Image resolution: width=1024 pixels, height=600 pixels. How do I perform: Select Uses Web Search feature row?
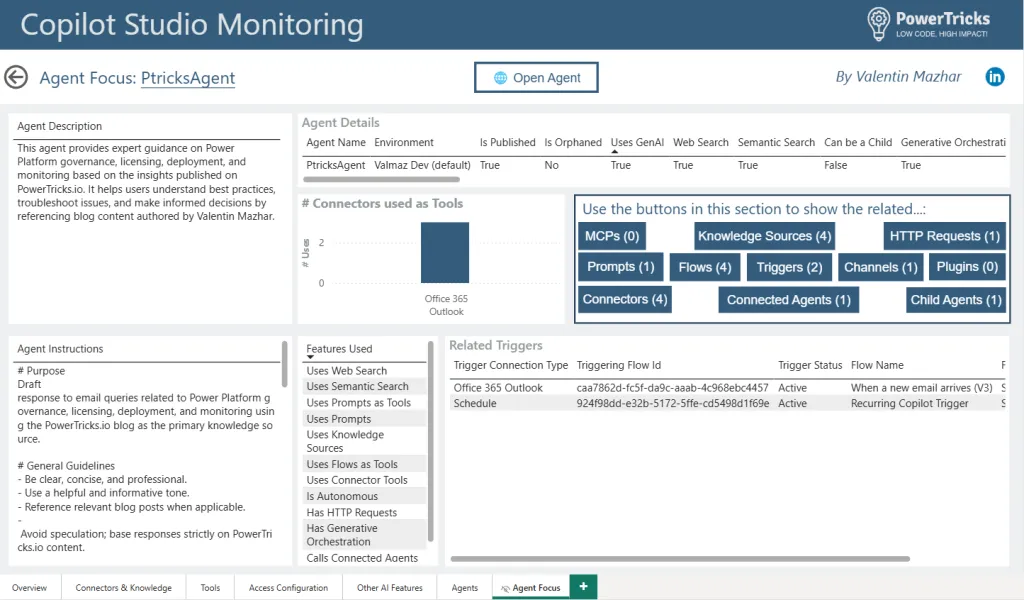coord(364,370)
